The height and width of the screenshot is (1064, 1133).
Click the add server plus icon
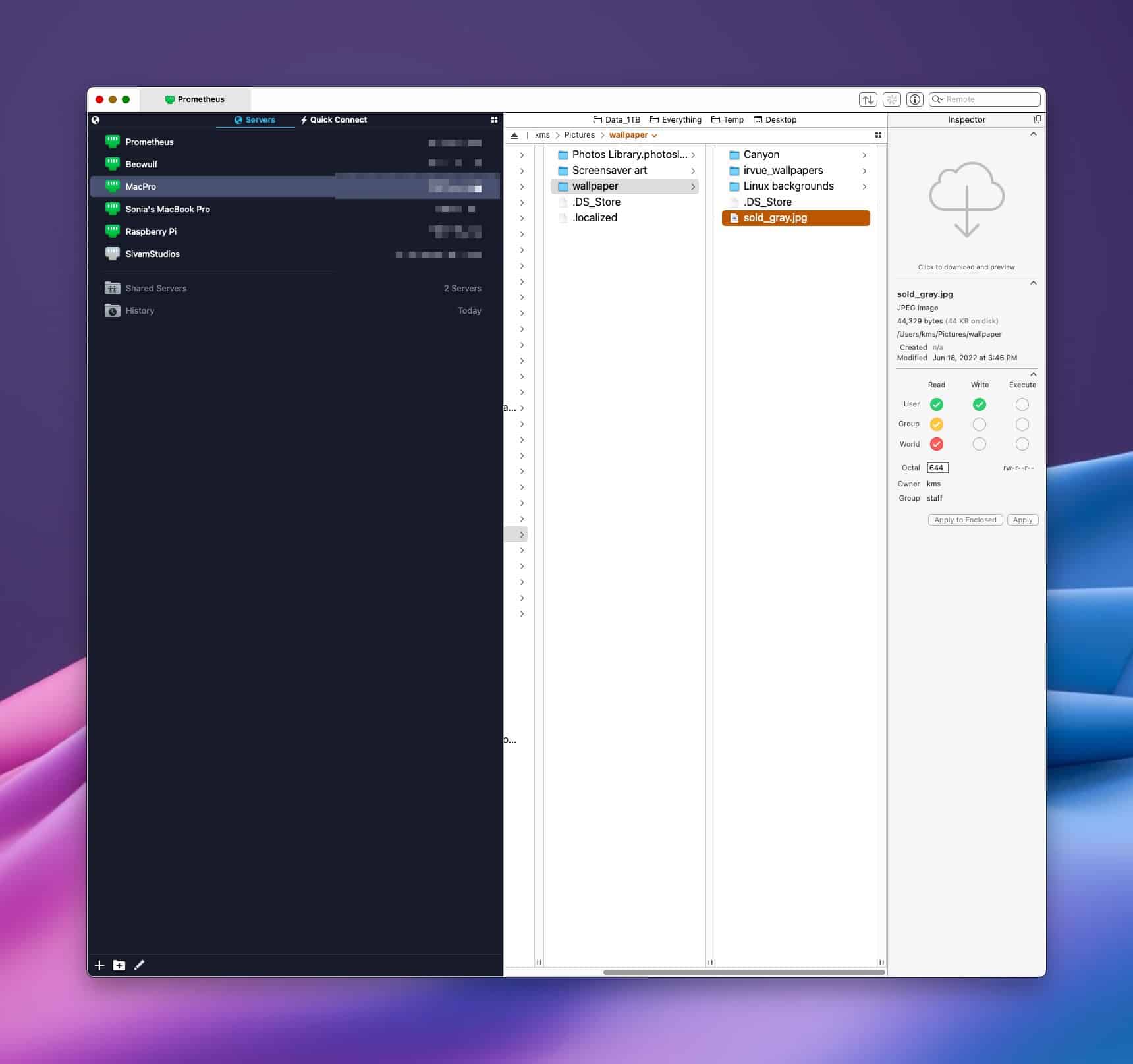99,965
